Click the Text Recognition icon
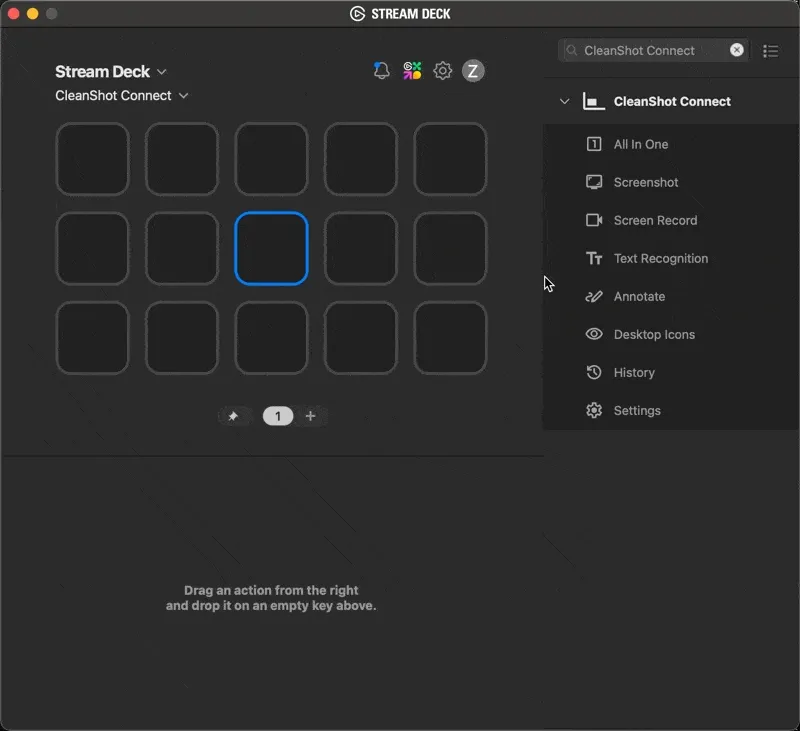Image resolution: width=800 pixels, height=731 pixels. point(594,258)
